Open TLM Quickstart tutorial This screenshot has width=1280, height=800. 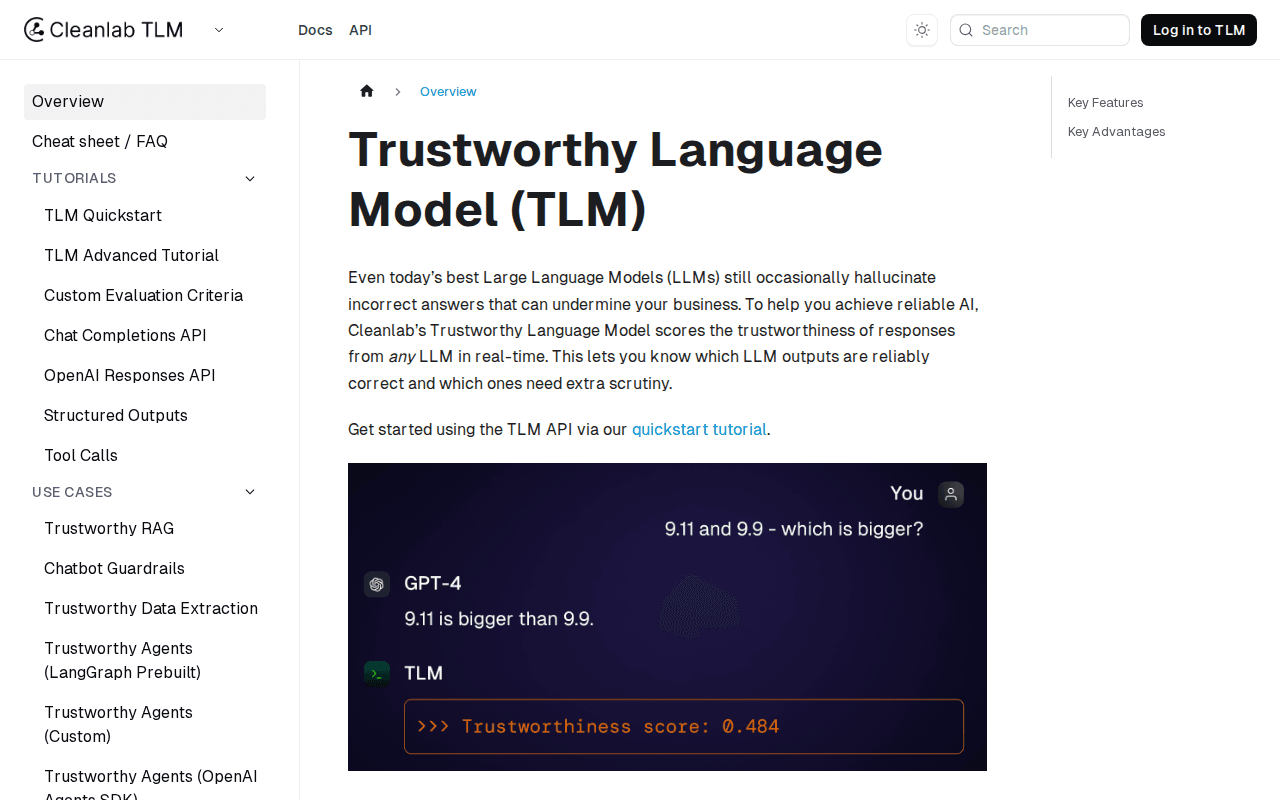pyautogui.click(x=151, y=216)
